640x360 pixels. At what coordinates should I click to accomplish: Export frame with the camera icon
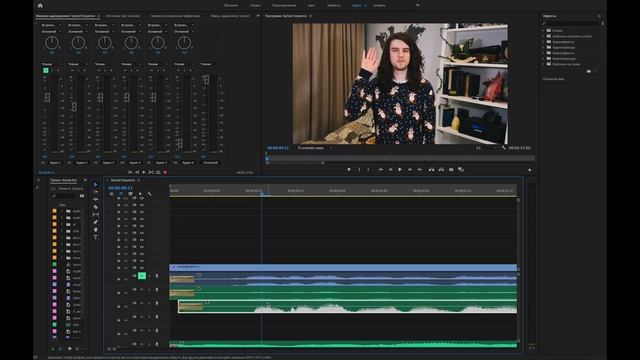click(451, 169)
